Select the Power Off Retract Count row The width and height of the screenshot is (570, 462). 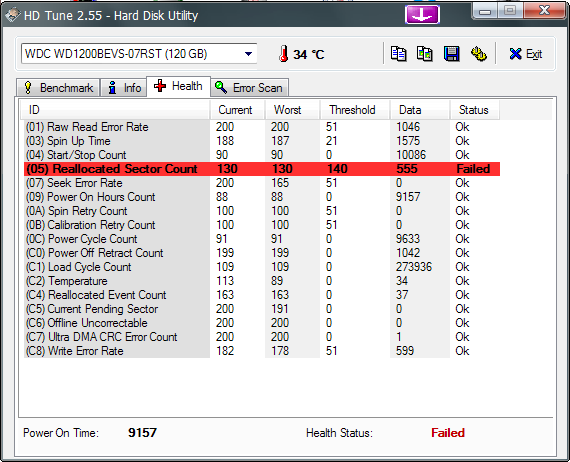262,253
